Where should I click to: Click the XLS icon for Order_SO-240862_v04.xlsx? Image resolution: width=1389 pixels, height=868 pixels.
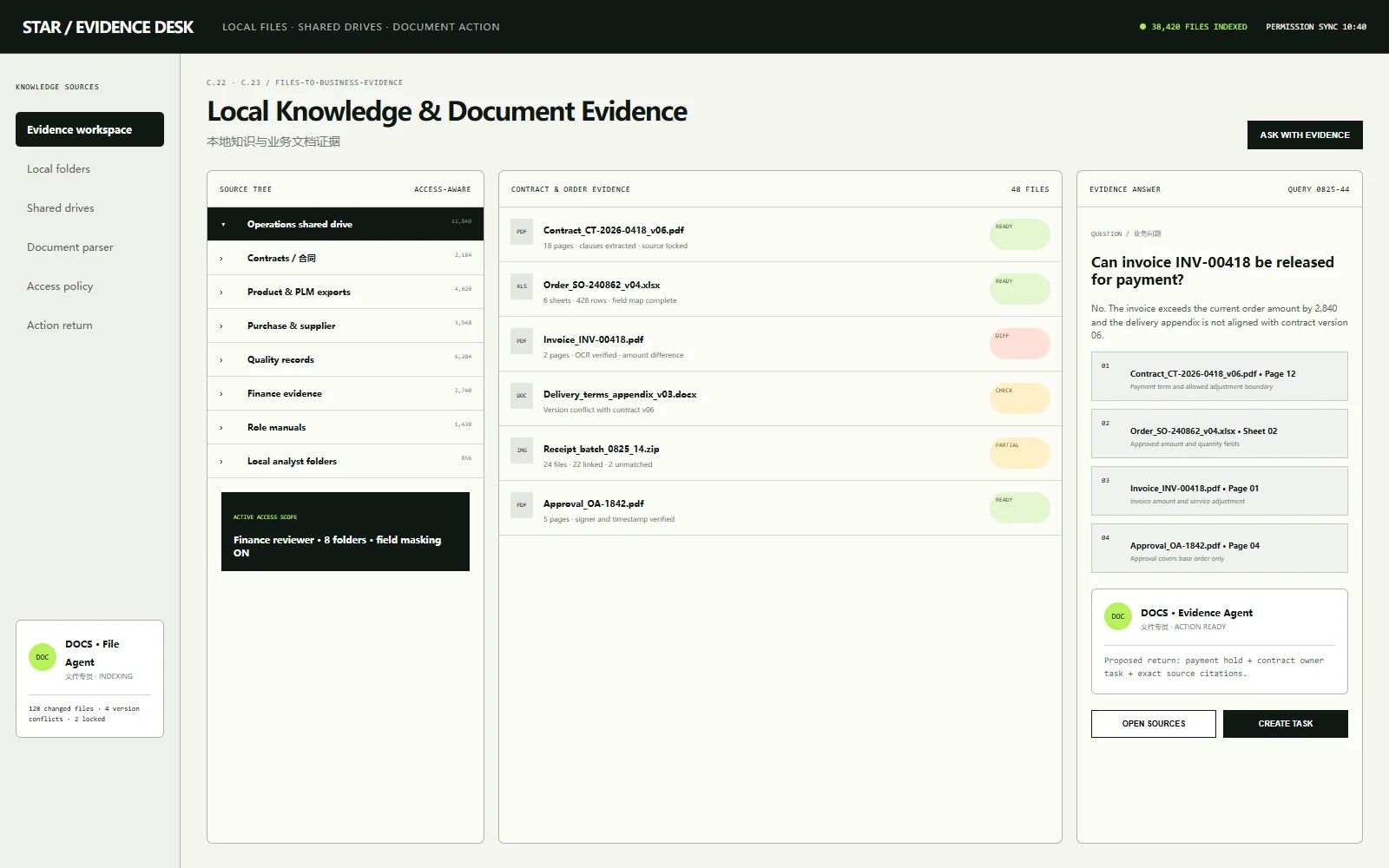tap(522, 286)
